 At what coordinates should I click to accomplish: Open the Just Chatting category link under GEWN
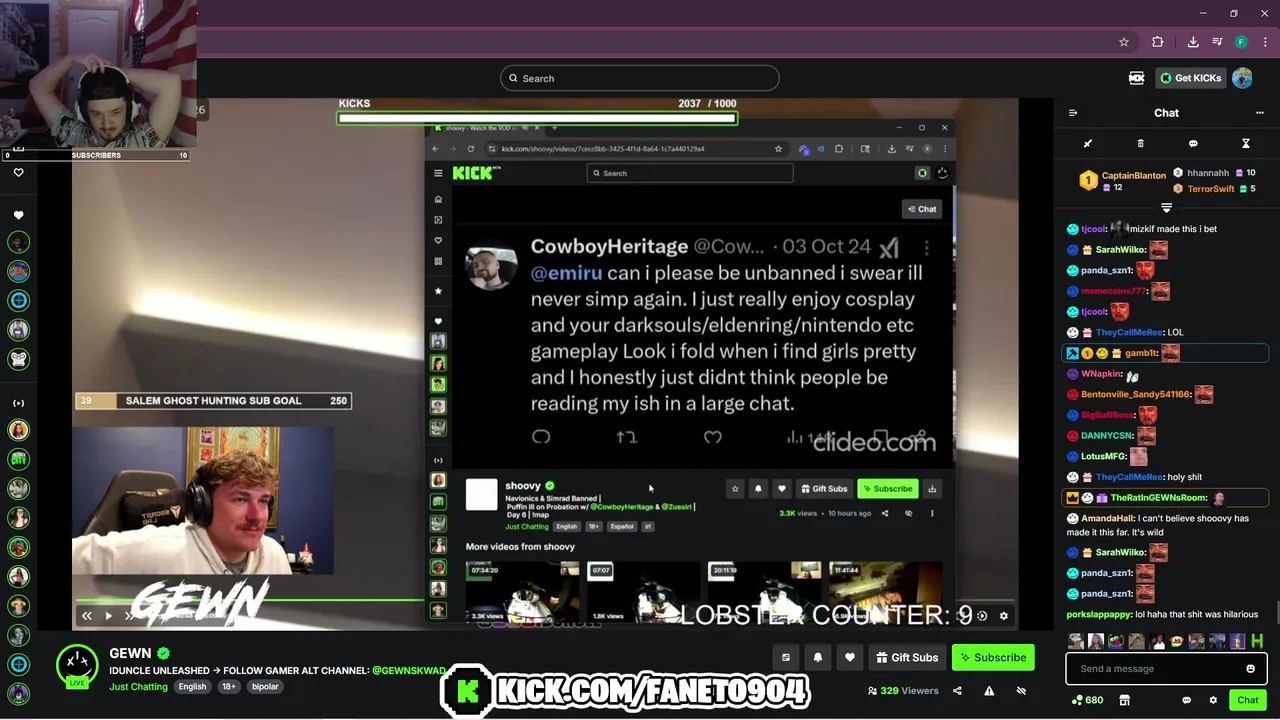pyautogui.click(x=138, y=687)
